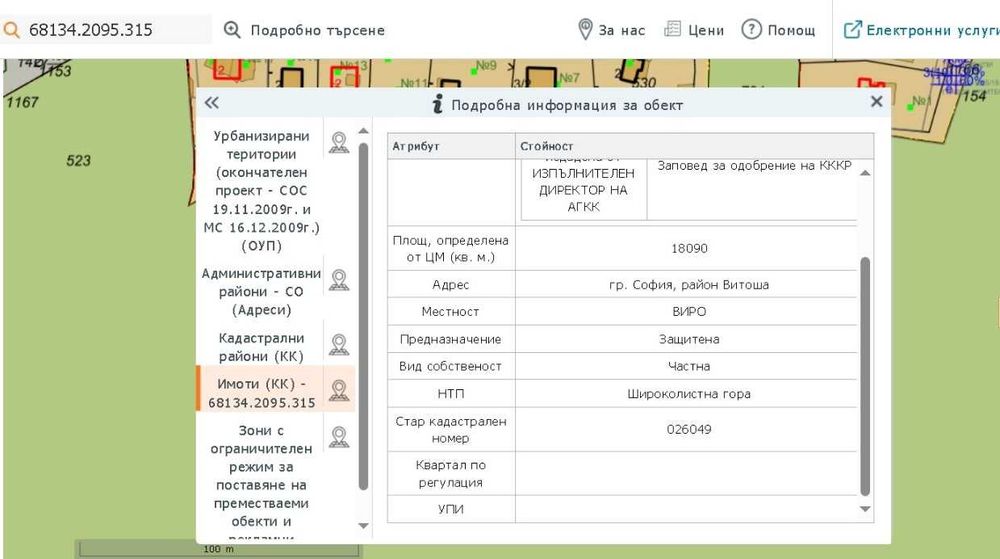
Task: Locate Имоти (КК) parcel via pin icon
Action: (339, 390)
